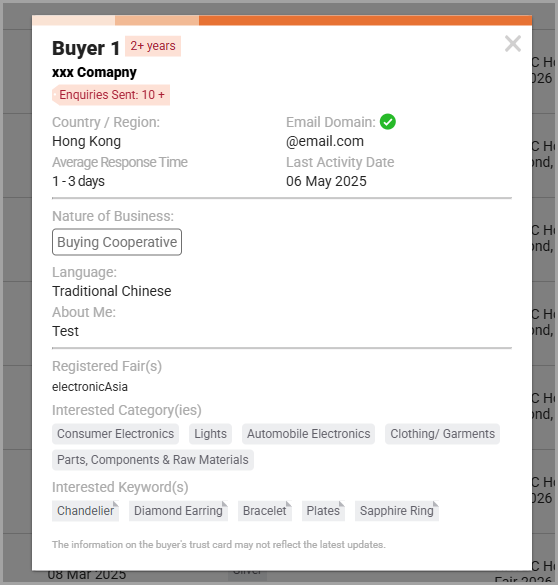
Task: Click the green email domain verified checkmark
Action: coord(388,122)
